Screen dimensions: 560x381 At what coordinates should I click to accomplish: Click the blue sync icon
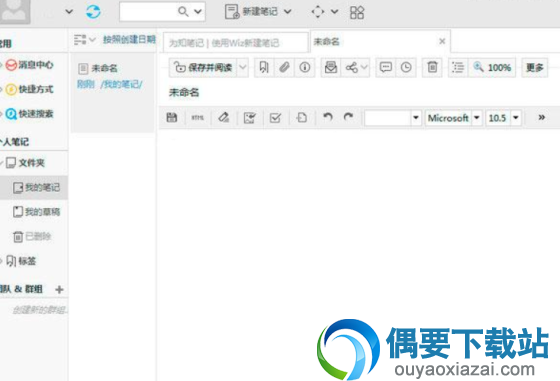click(93, 11)
